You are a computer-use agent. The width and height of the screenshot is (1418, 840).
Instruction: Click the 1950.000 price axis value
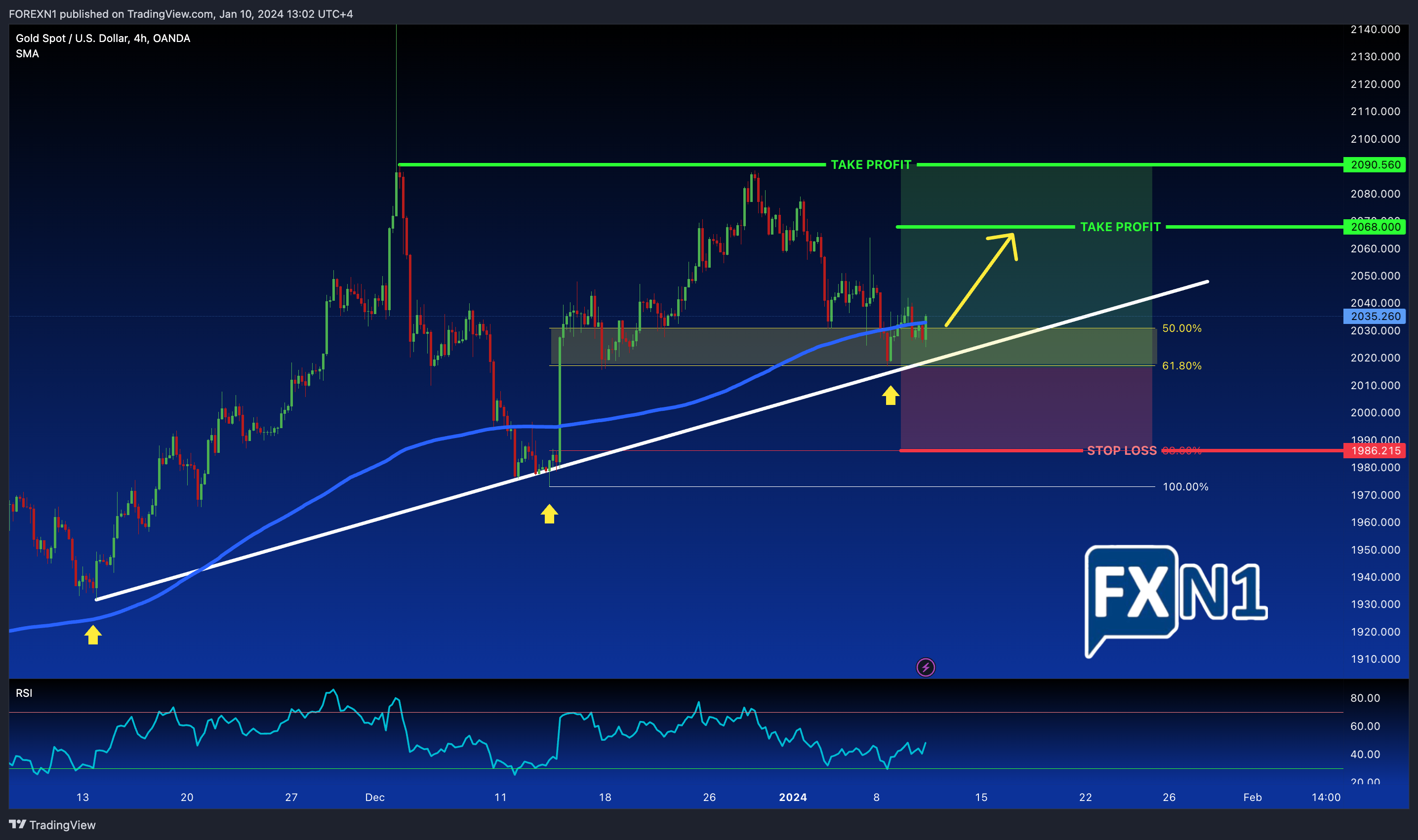pos(1375,550)
